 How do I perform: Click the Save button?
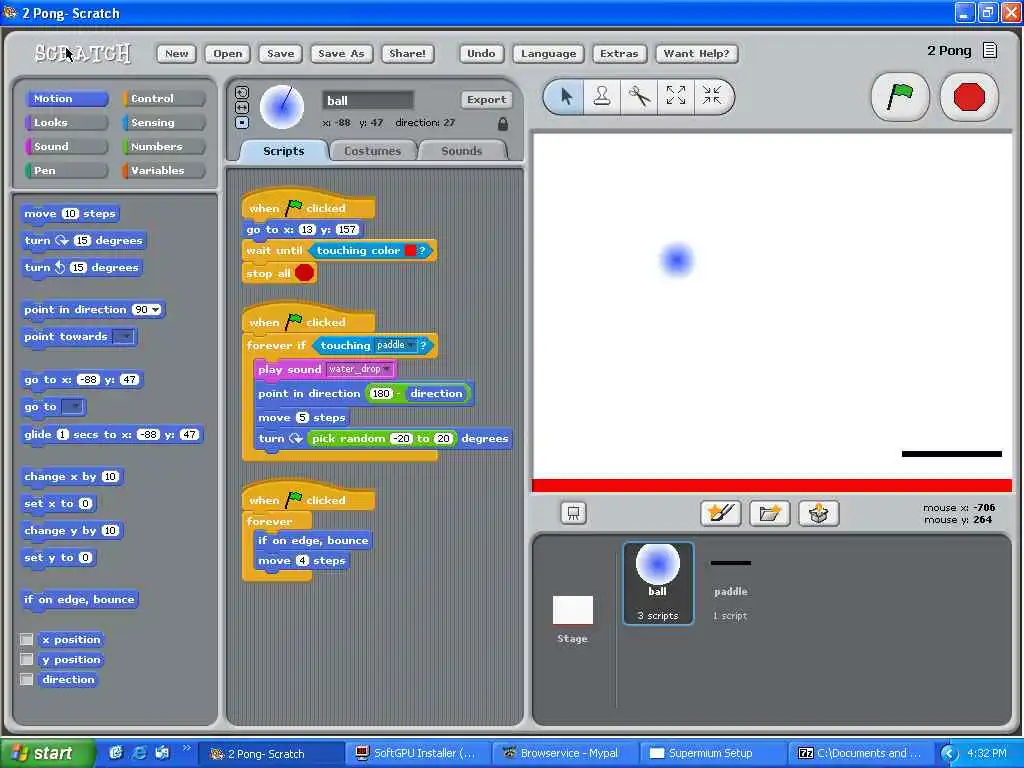click(x=280, y=54)
